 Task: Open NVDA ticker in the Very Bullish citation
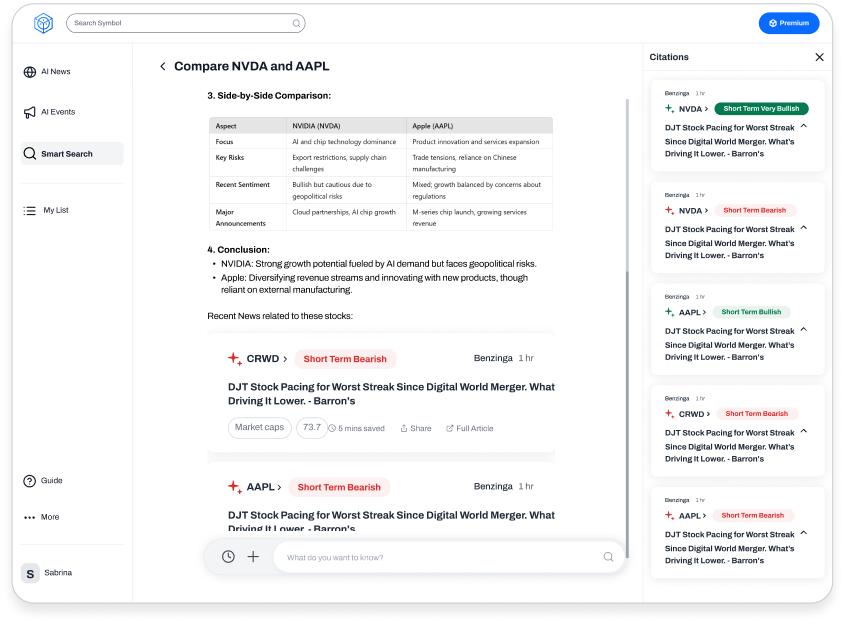tap(693, 109)
